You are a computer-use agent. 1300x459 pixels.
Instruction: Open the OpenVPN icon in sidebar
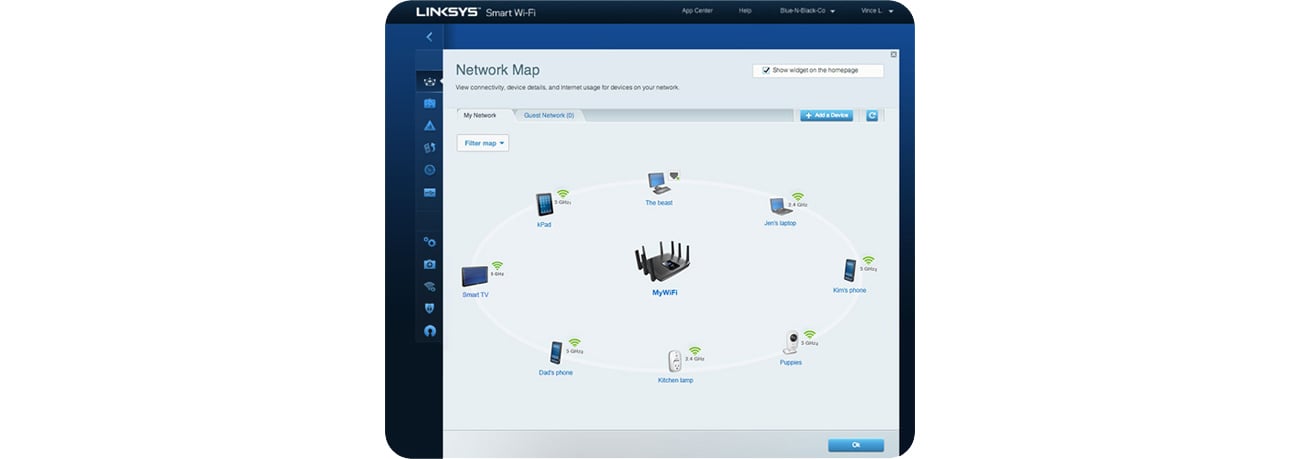[429, 330]
